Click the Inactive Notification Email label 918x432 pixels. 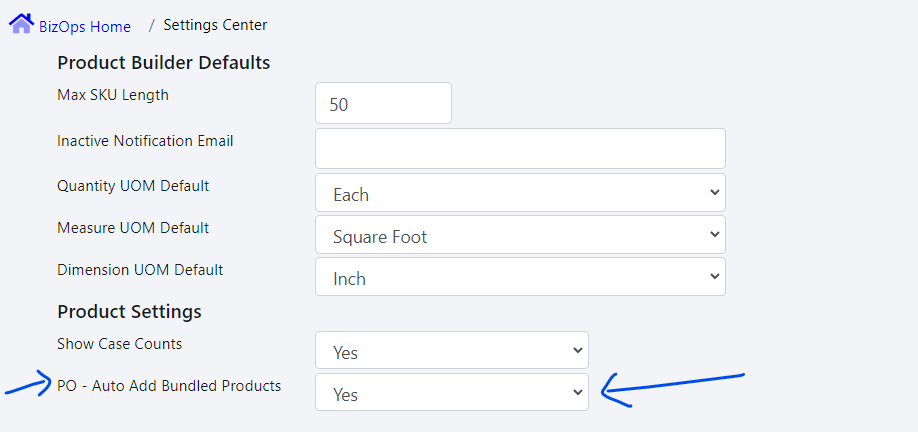[145, 141]
